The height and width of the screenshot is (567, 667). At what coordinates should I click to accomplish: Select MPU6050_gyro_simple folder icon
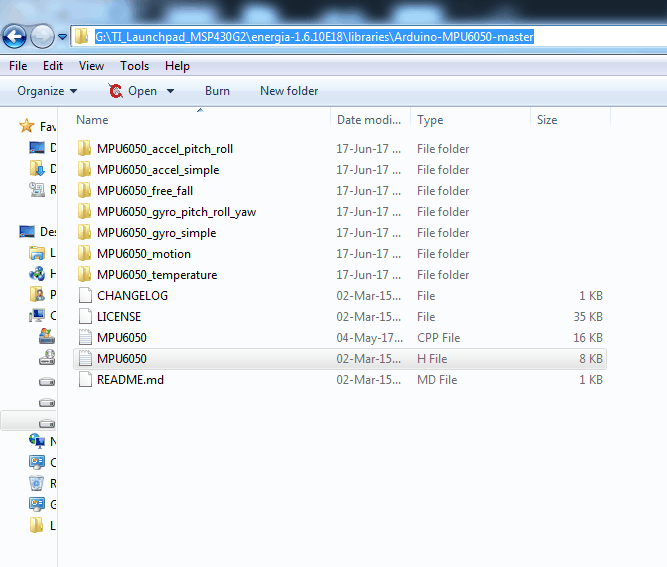pos(85,232)
